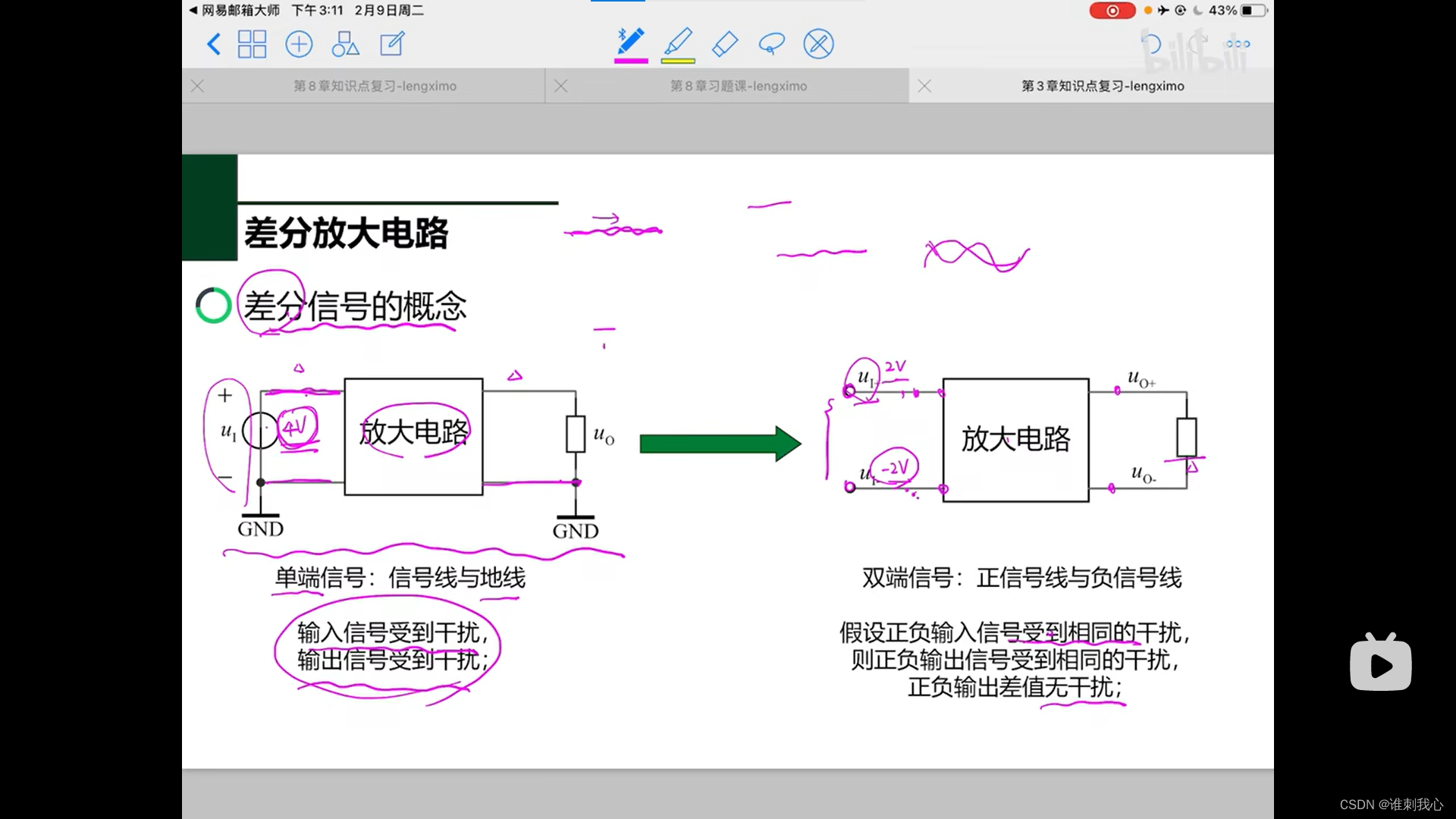Screen dimensions: 1456x819
Task: Switch to tab 第8章知识点复习-lengximo
Action: [x=375, y=86]
